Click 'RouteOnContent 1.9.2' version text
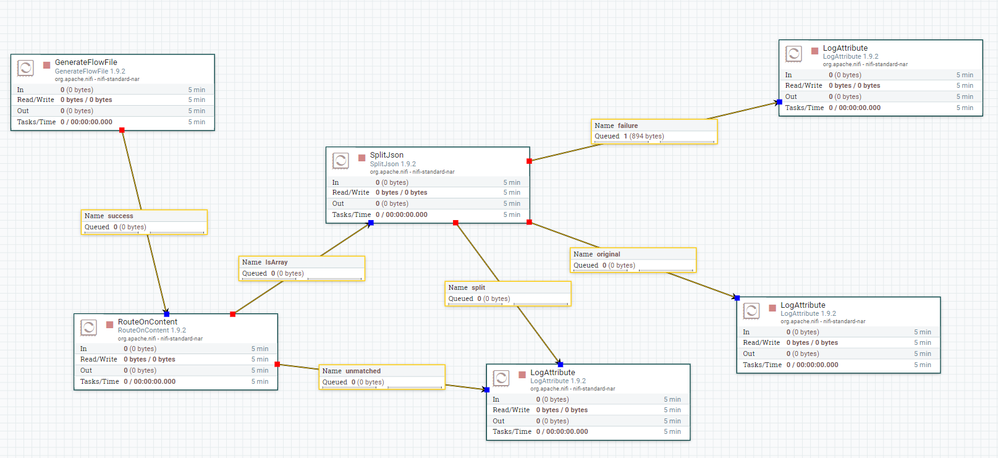 point(152,331)
